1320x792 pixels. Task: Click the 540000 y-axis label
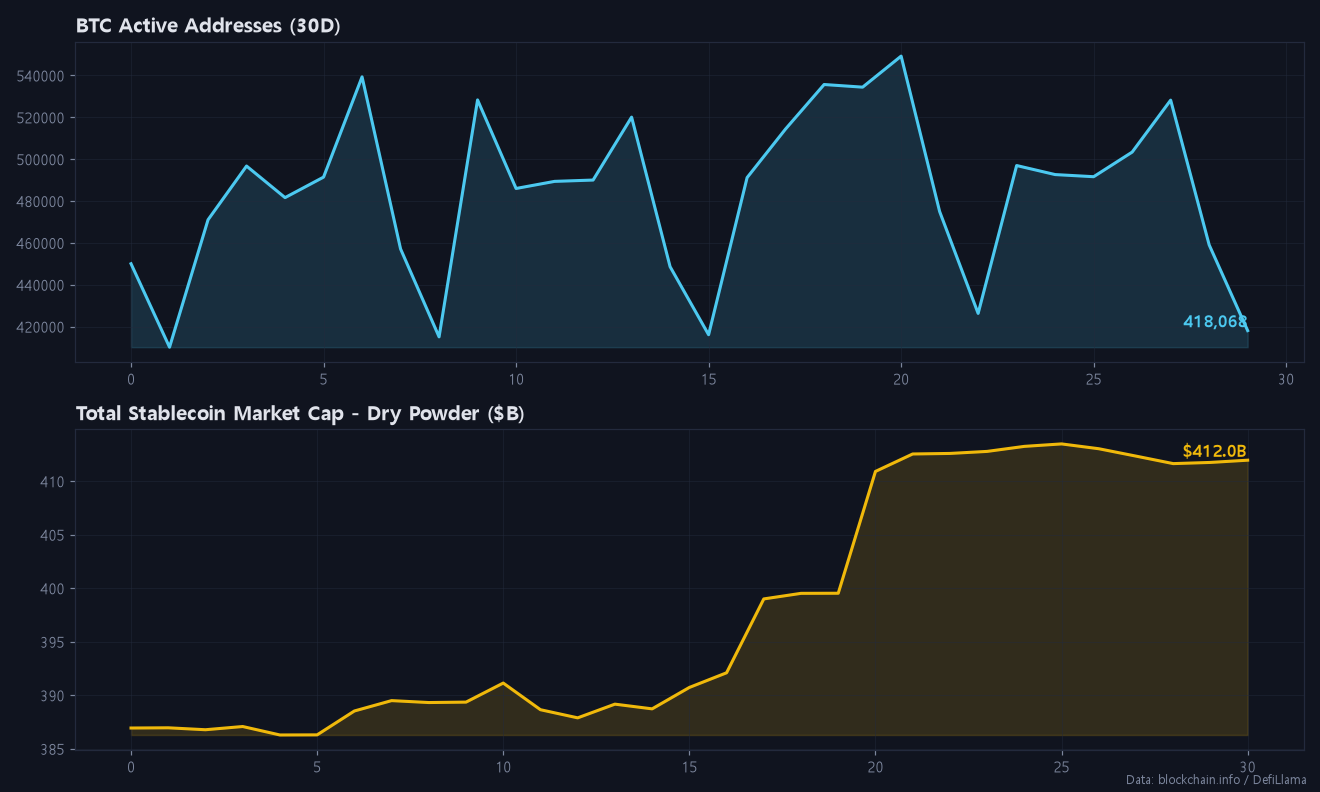[42, 76]
